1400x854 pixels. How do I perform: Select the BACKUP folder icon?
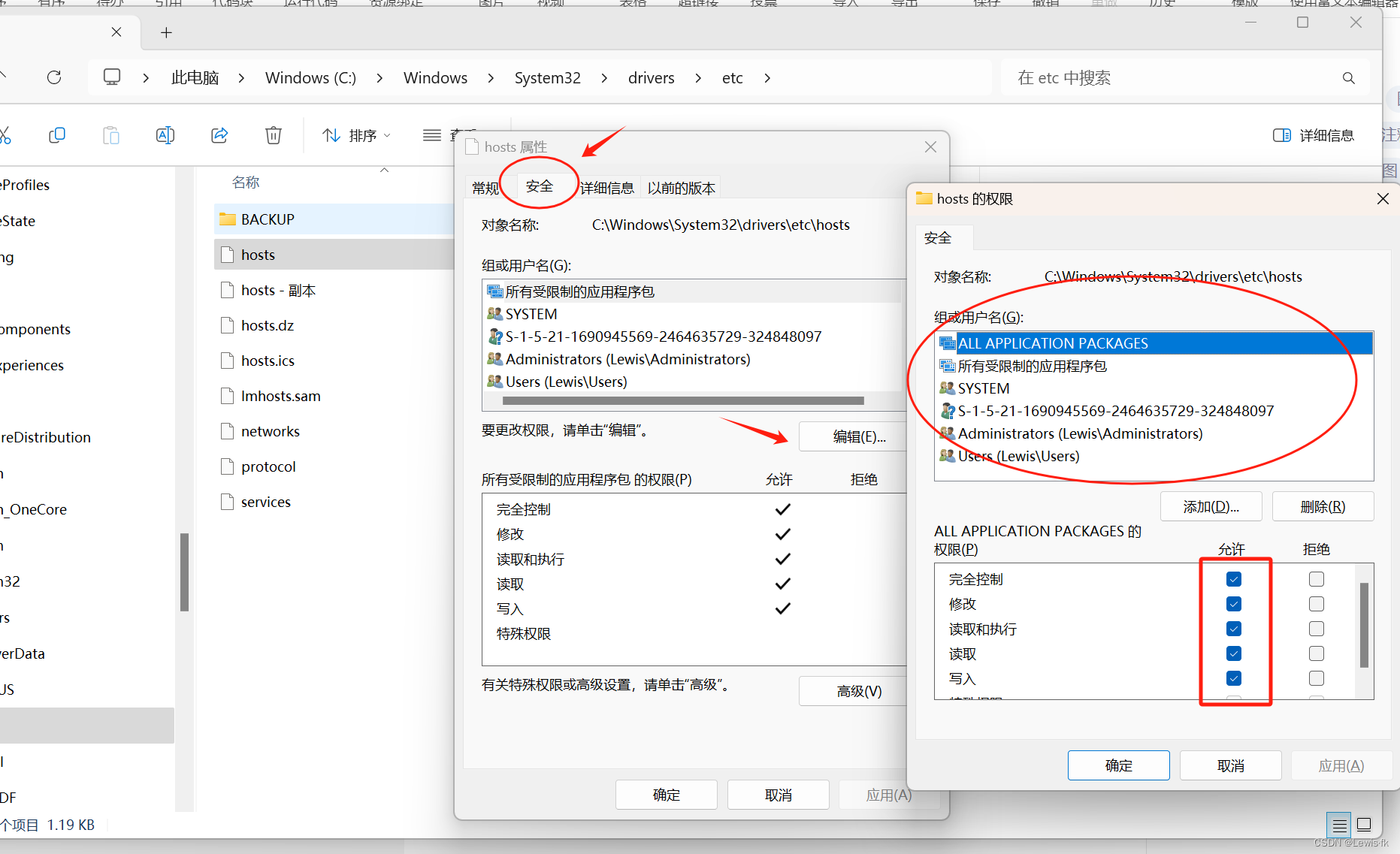[x=227, y=219]
